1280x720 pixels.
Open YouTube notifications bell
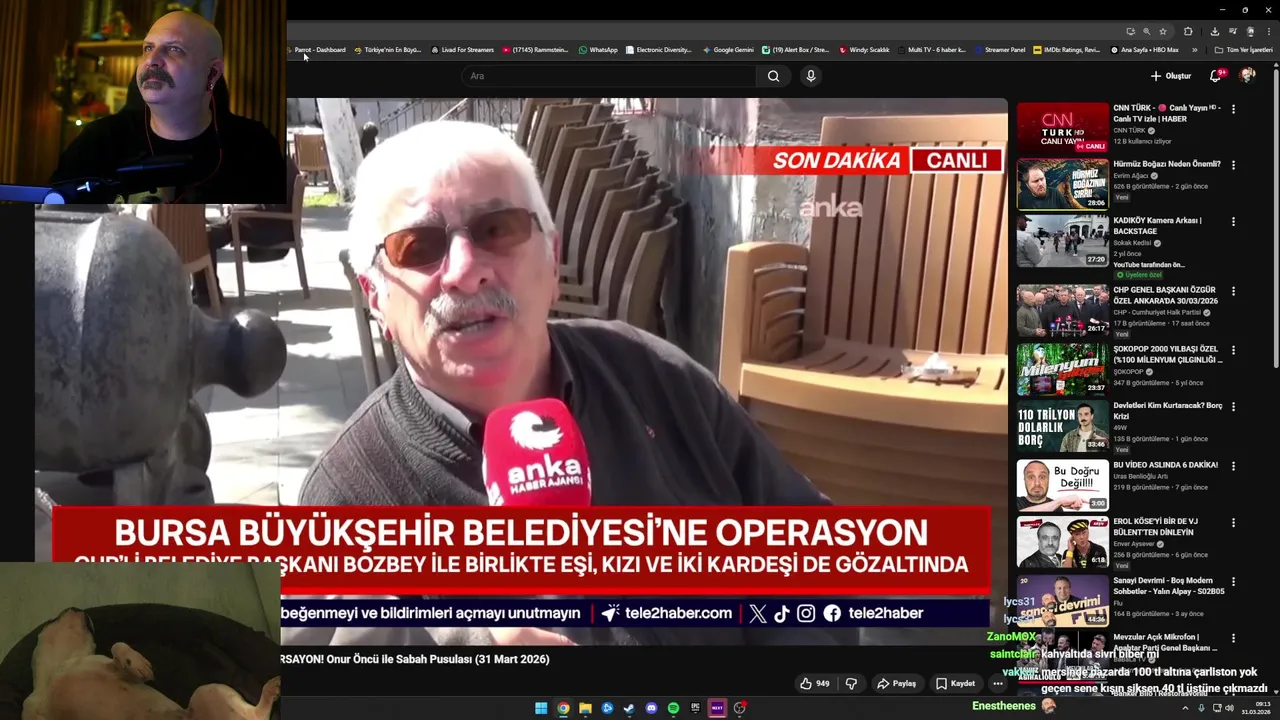click(1216, 76)
